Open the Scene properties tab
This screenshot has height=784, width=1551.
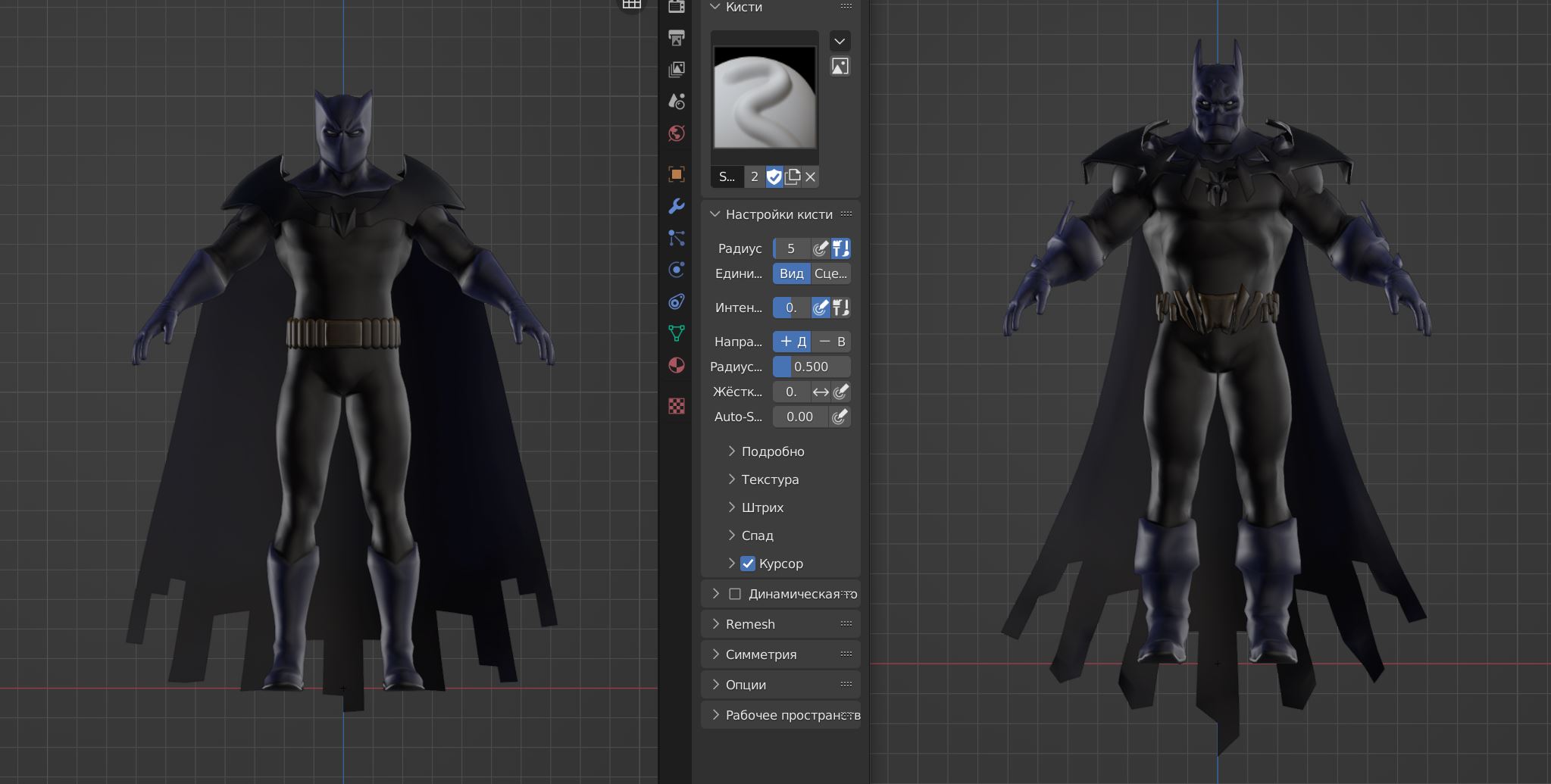[677, 102]
